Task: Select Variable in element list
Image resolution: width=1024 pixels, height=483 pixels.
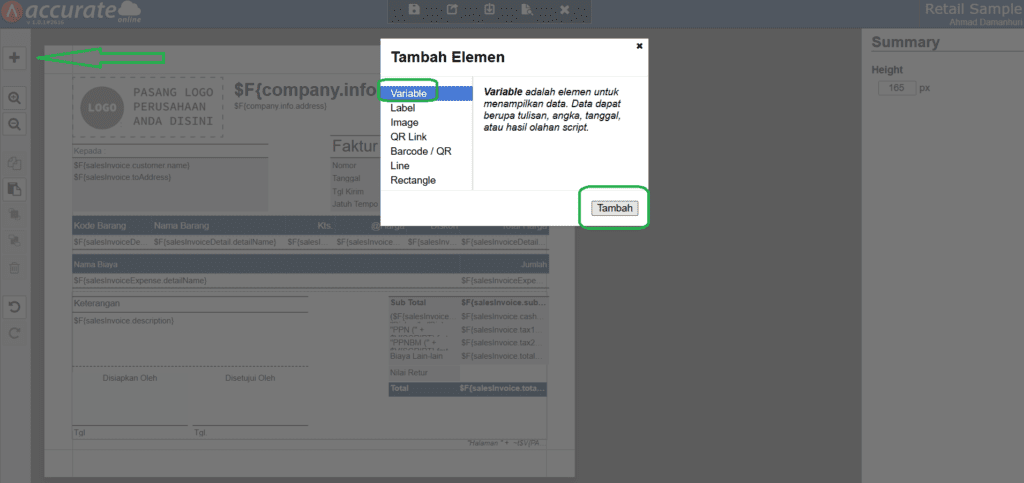Action: 426,93
